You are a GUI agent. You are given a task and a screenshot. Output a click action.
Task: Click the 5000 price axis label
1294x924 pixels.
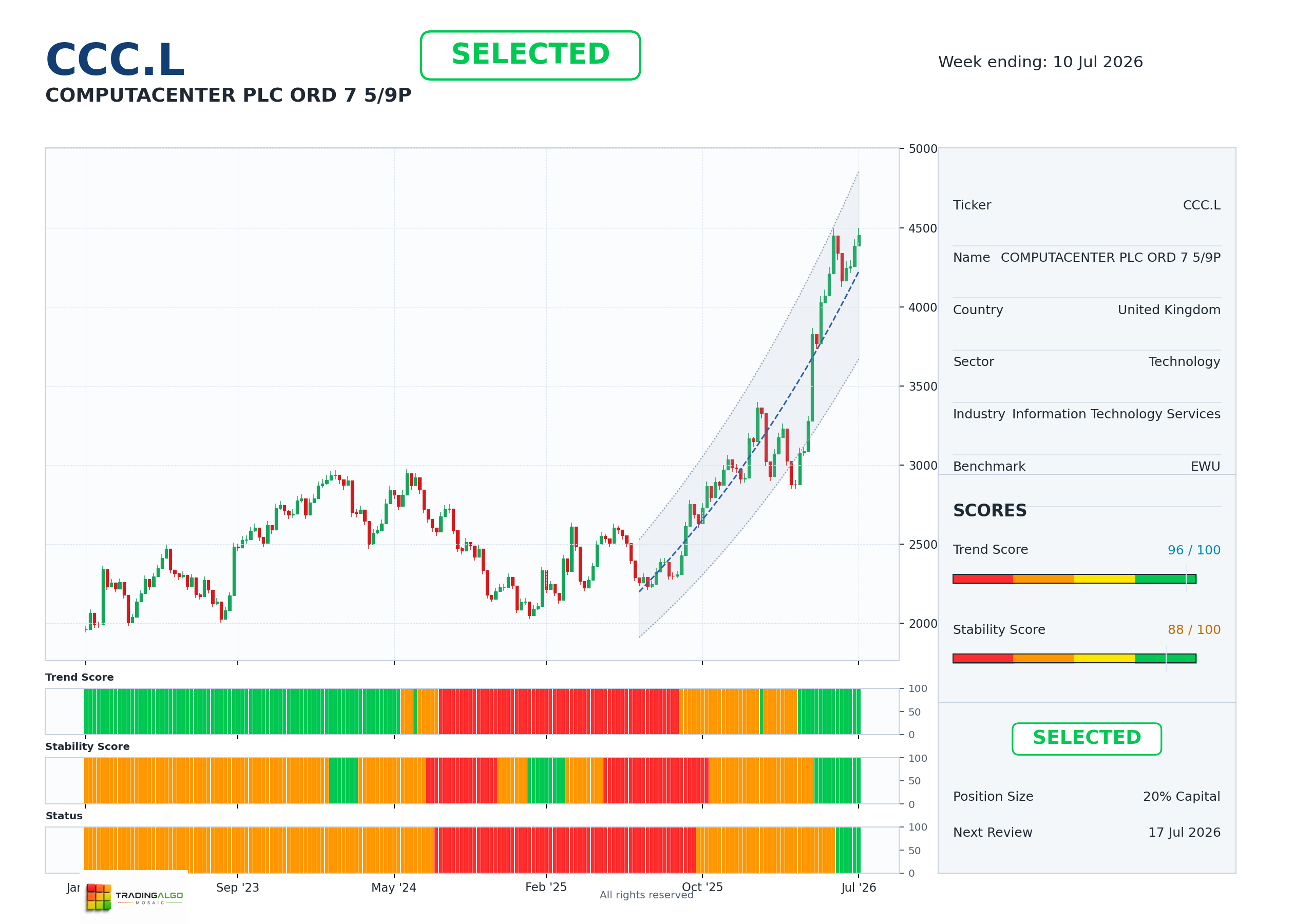coord(922,149)
